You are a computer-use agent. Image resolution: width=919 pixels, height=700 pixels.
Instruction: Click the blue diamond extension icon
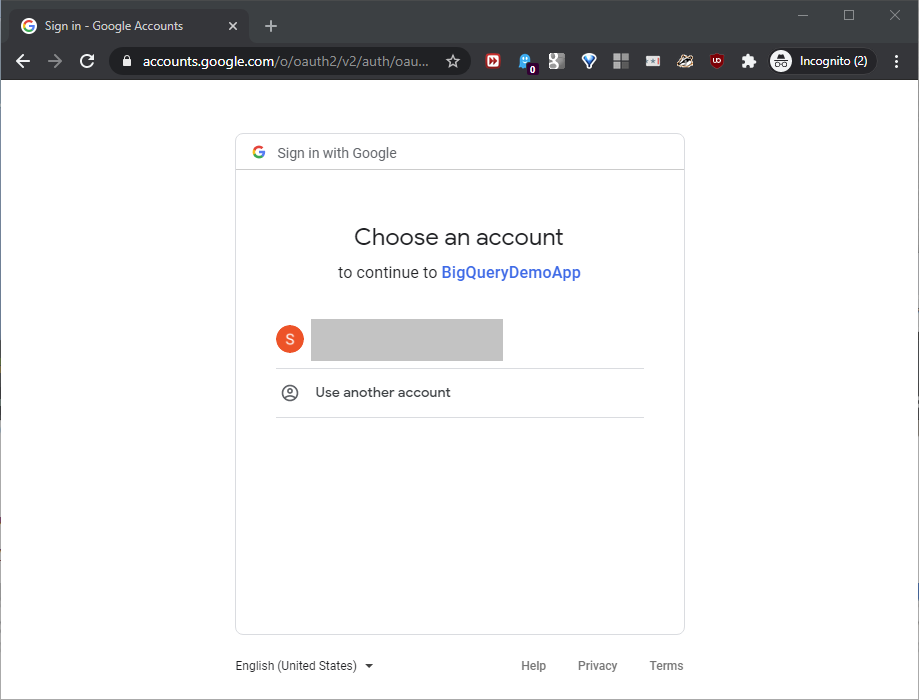pos(589,61)
